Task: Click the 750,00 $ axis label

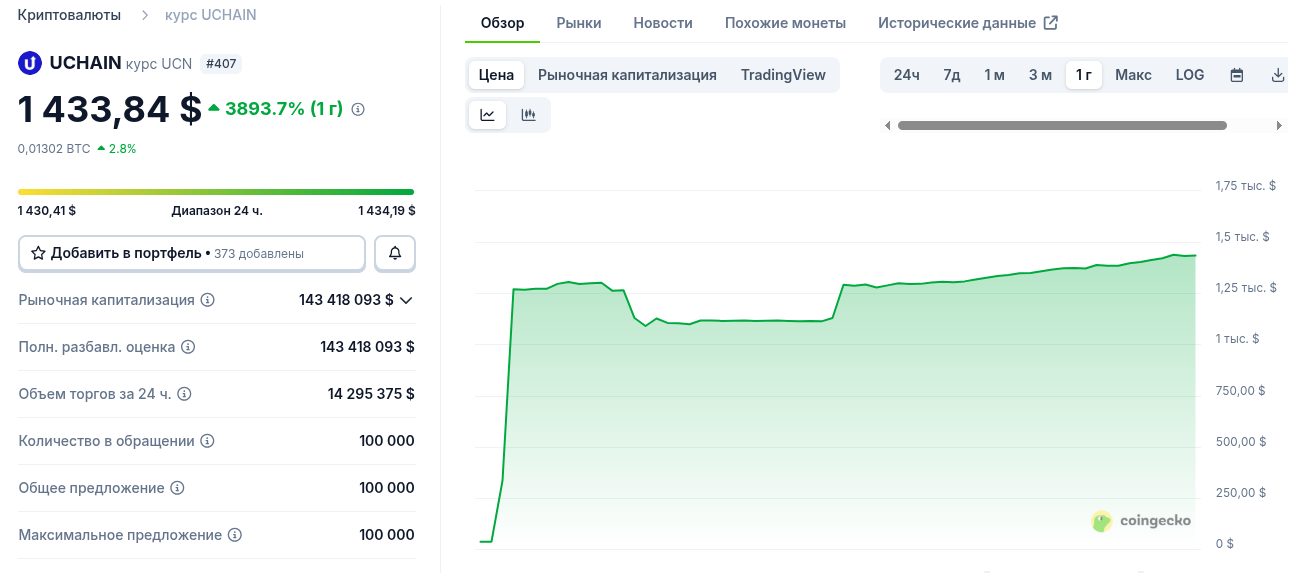Action: pos(1241,390)
